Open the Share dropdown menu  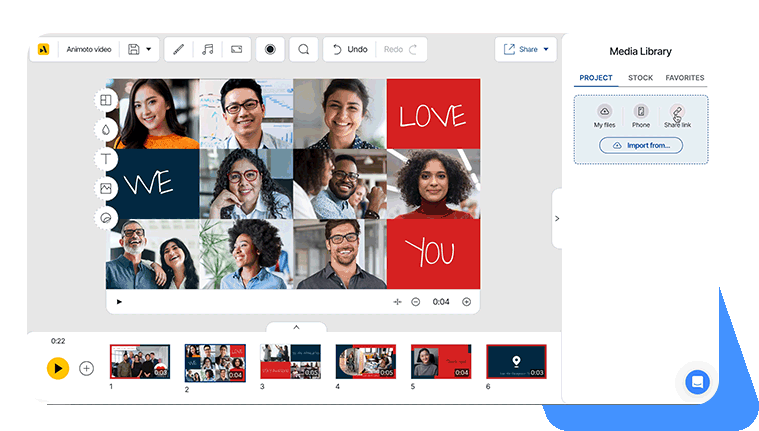pos(526,49)
